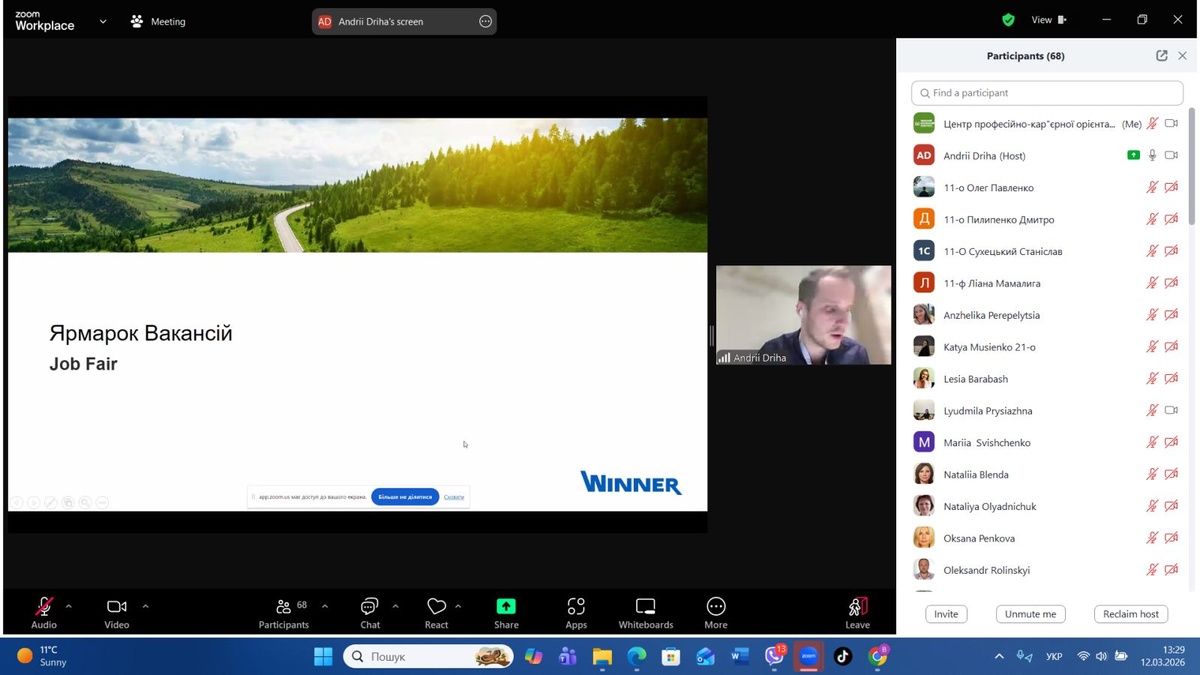Open the View layout menu
Image resolution: width=1200 pixels, height=675 pixels.
(x=1048, y=20)
